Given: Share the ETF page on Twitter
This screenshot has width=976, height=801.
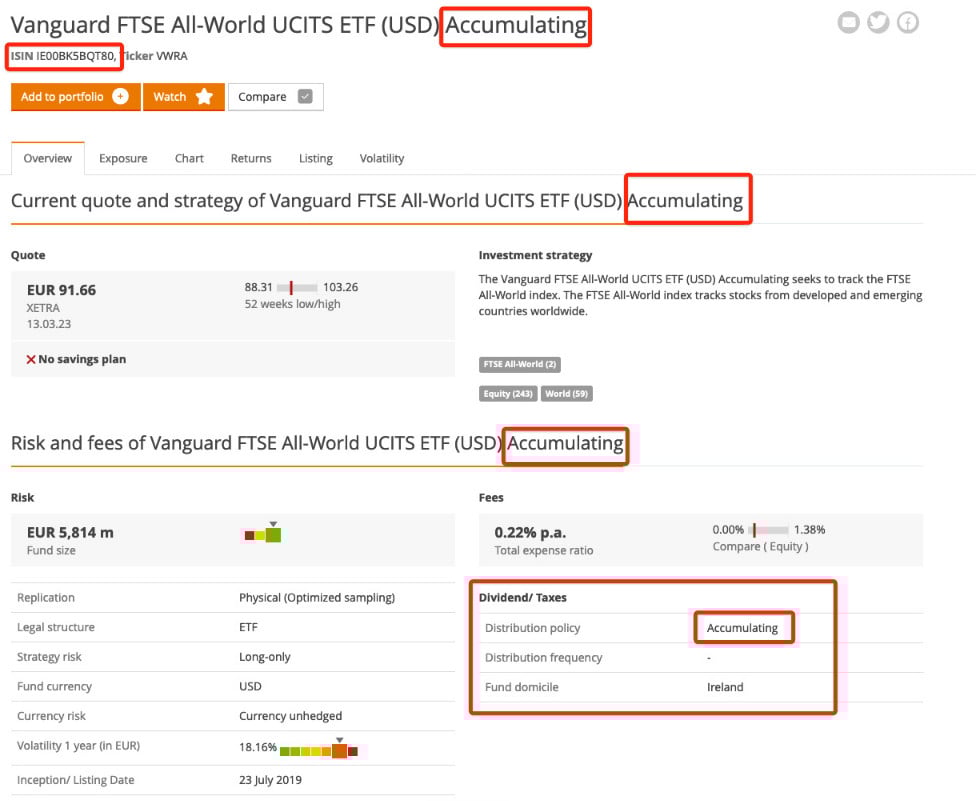Looking at the screenshot, I should [x=878, y=22].
